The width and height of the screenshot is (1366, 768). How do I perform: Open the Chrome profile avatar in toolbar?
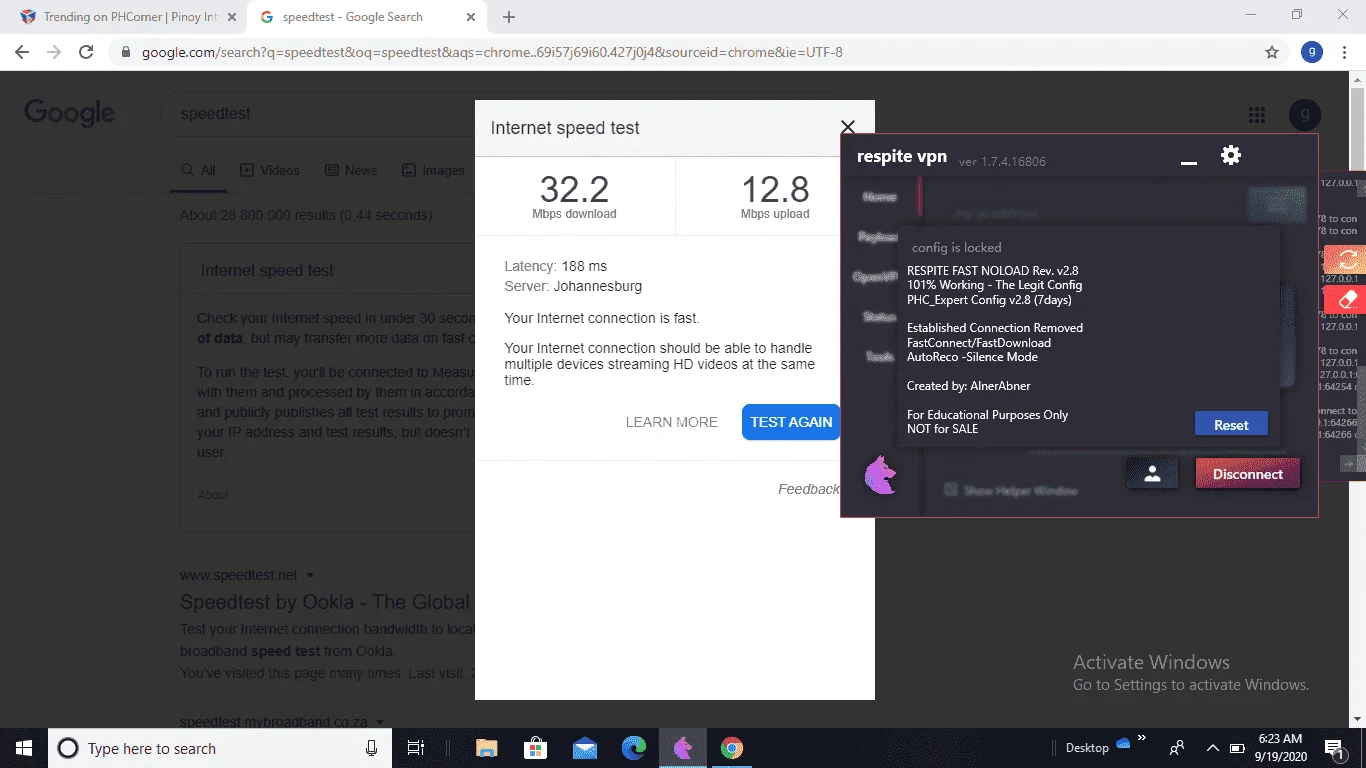click(1312, 52)
